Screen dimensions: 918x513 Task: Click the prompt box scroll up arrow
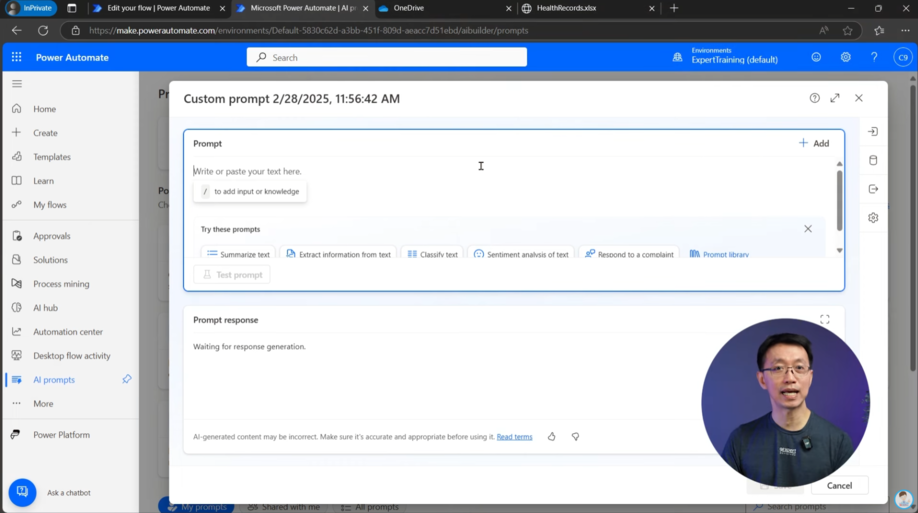[839, 164]
